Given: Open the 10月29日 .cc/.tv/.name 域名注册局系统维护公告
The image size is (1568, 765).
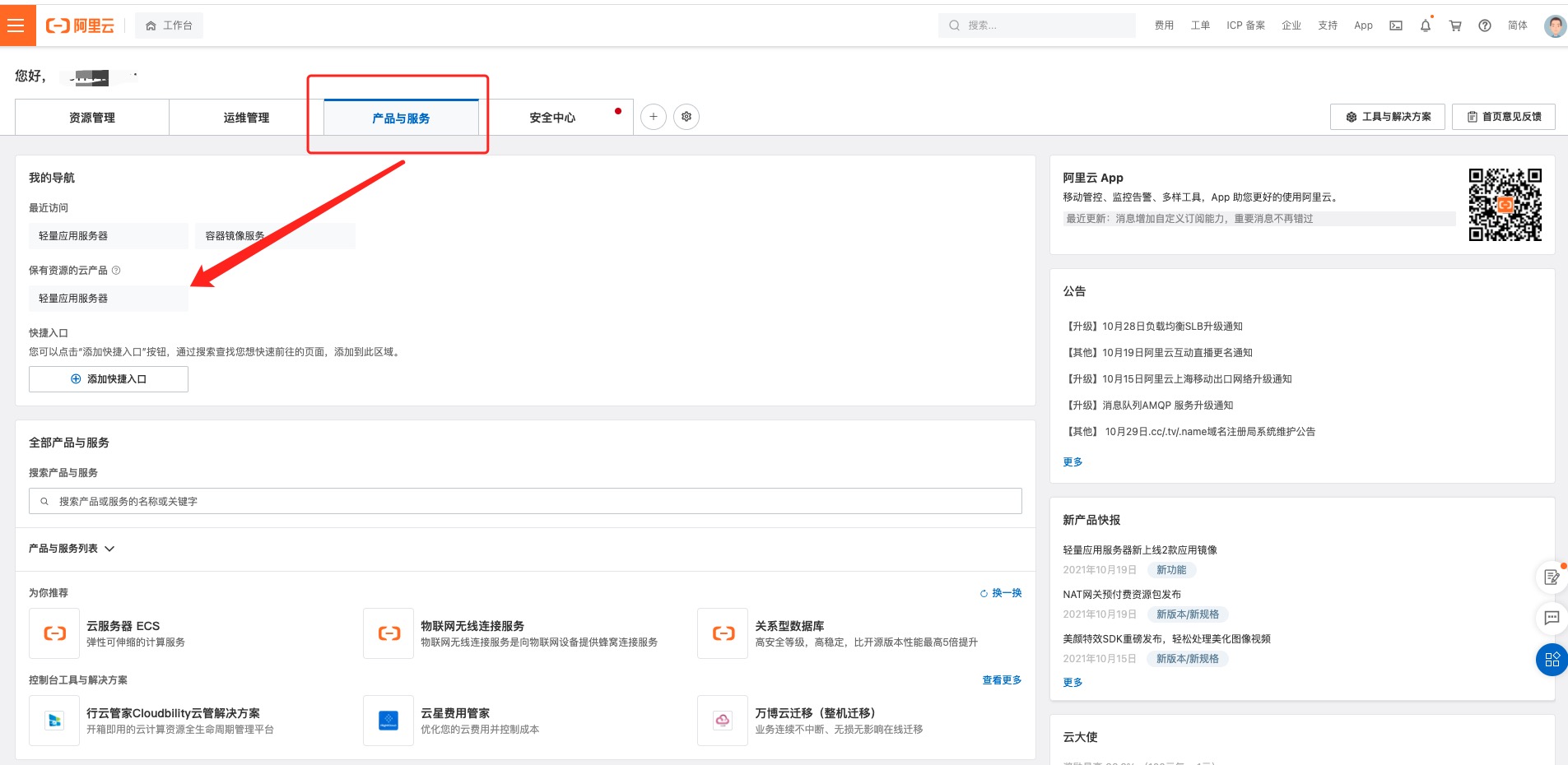Looking at the screenshot, I should [1189, 432].
